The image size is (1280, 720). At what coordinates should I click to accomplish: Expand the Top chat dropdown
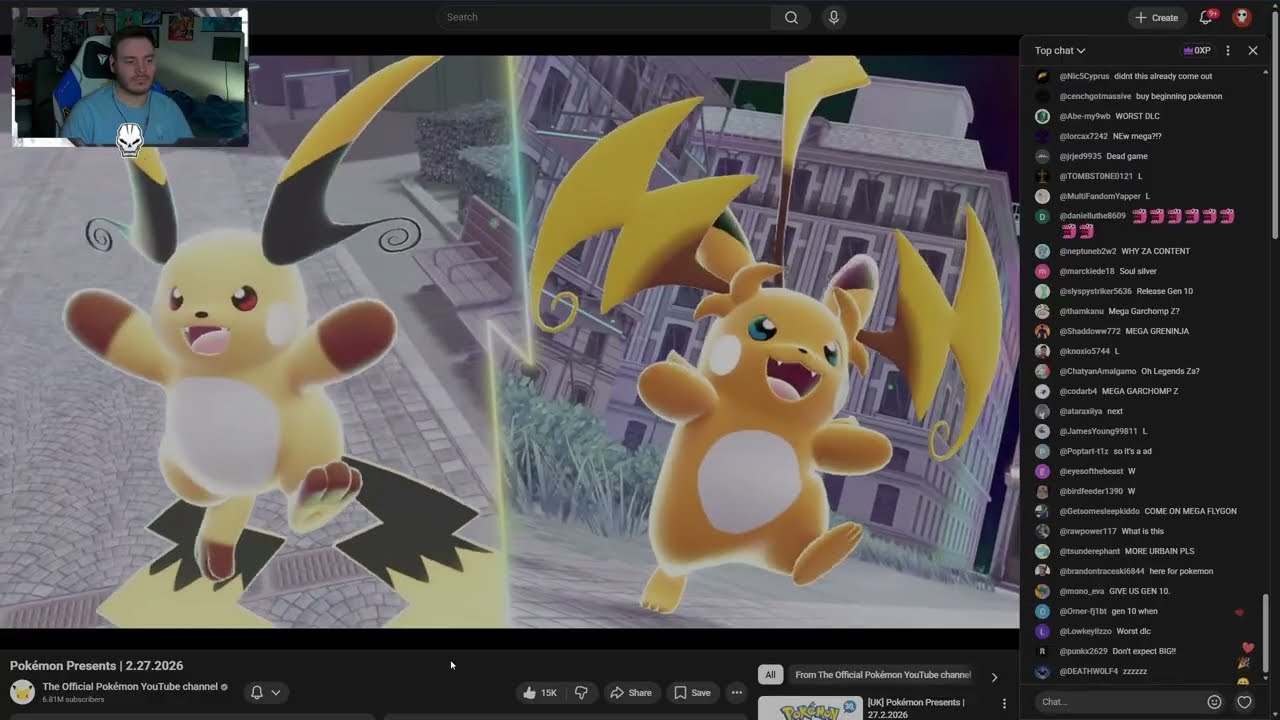pos(1060,50)
